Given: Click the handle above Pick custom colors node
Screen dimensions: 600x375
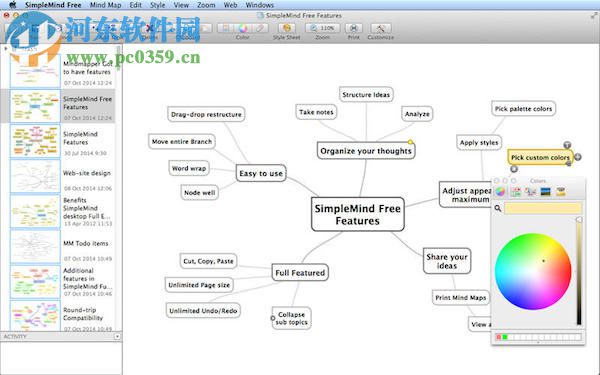Looking at the screenshot, I should click(567, 145).
